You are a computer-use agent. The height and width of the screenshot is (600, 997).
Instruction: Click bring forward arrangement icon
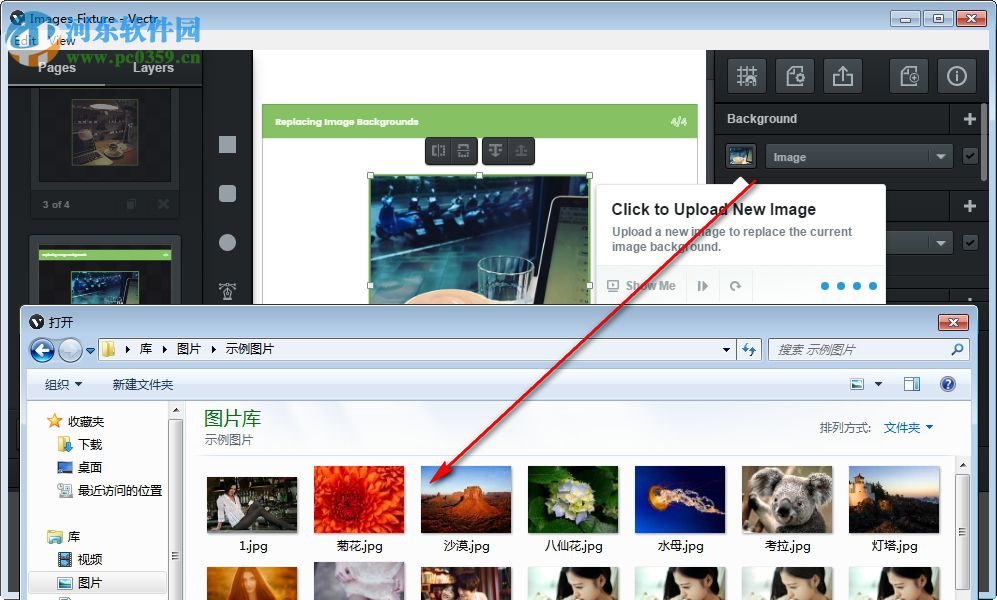point(496,151)
